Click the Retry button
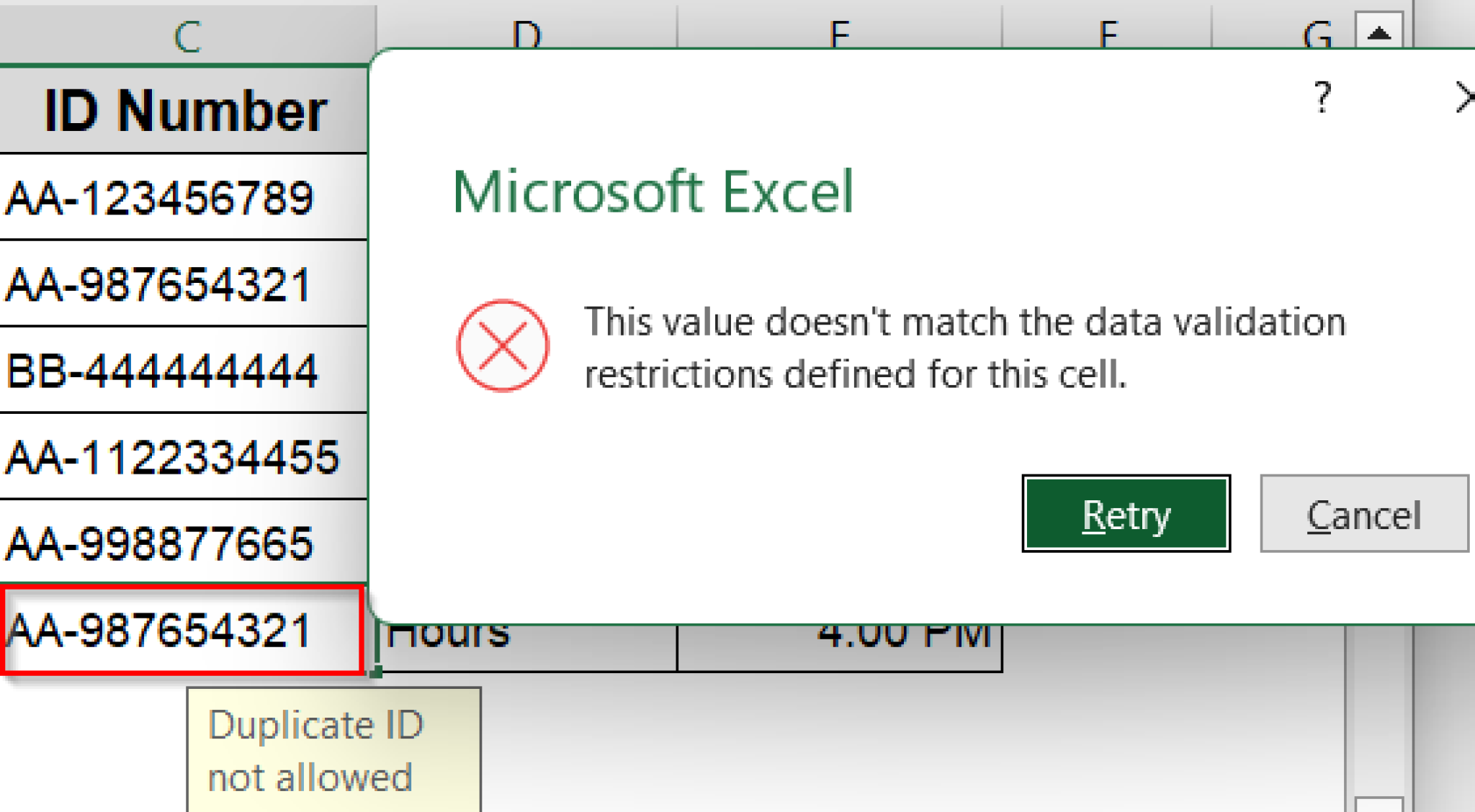 1126,514
